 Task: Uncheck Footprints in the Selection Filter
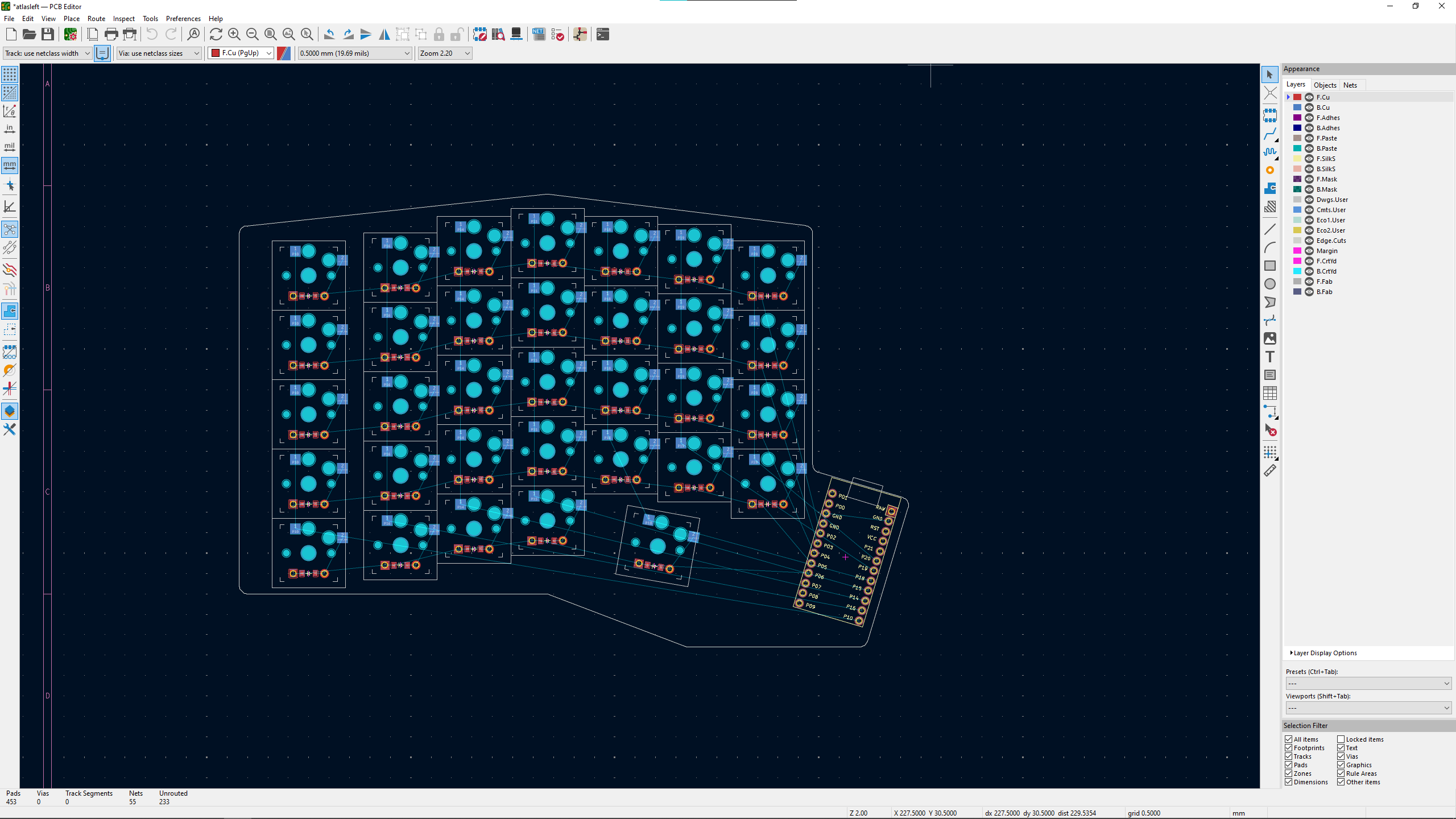pyautogui.click(x=1288, y=747)
